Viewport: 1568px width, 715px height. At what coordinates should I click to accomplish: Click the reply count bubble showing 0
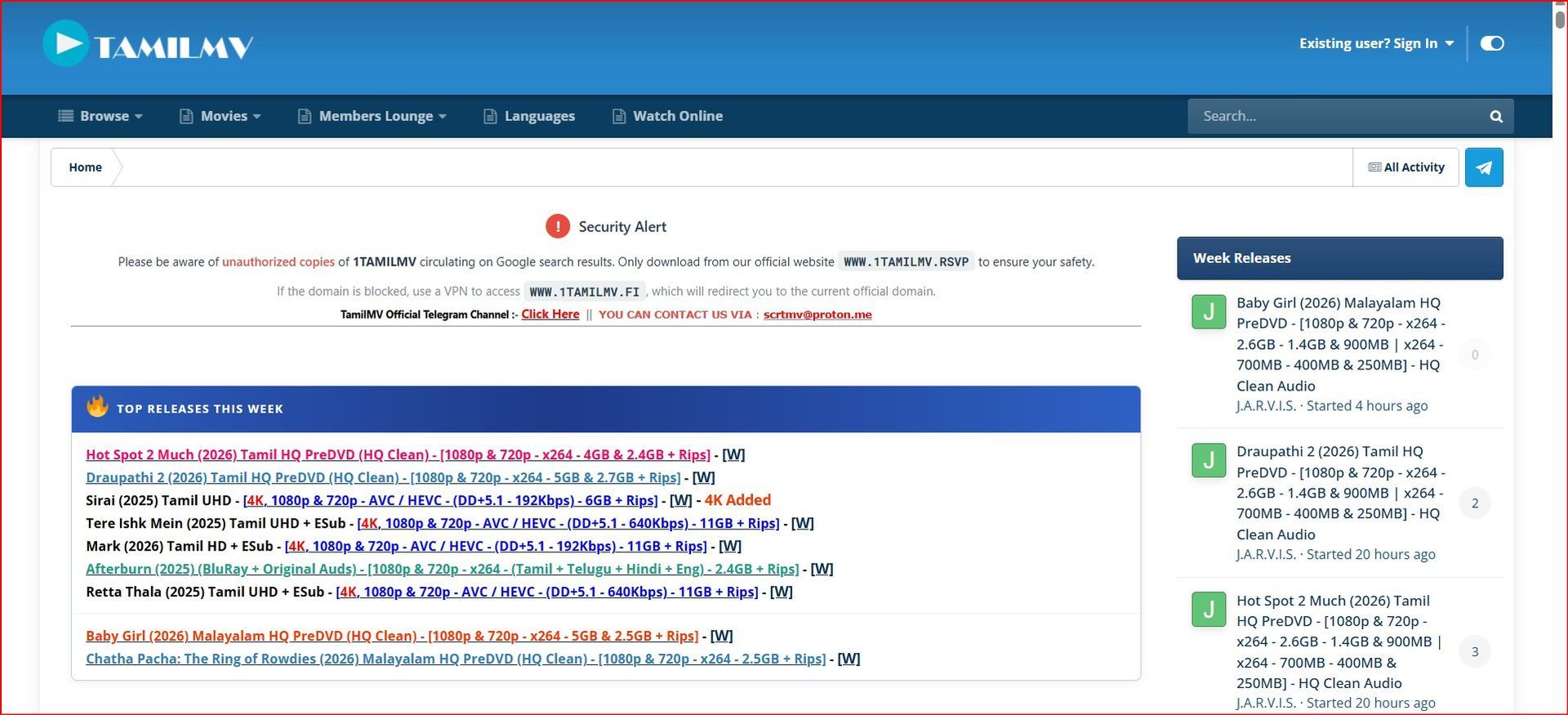click(x=1475, y=355)
